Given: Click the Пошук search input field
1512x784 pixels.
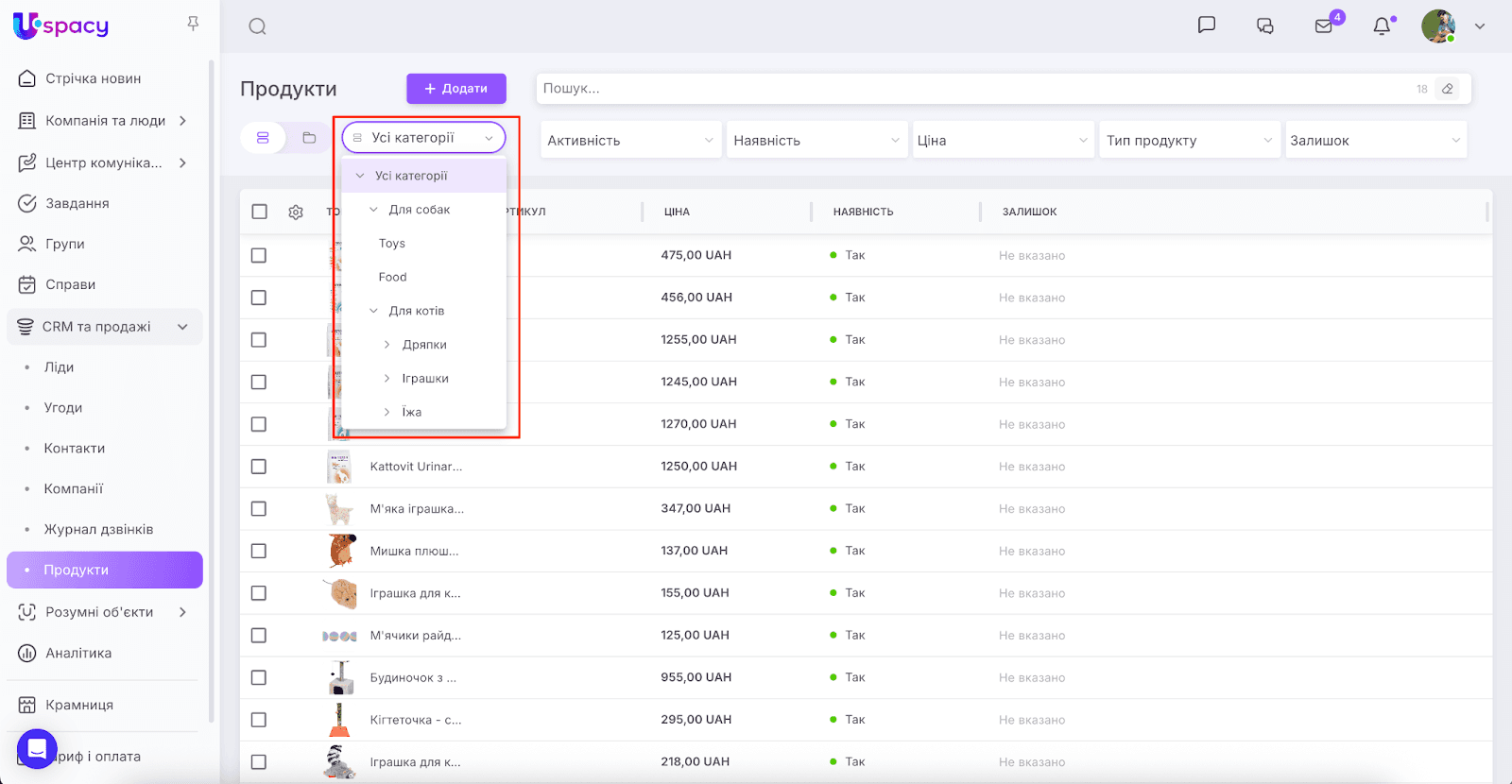Looking at the screenshot, I should point(973,89).
